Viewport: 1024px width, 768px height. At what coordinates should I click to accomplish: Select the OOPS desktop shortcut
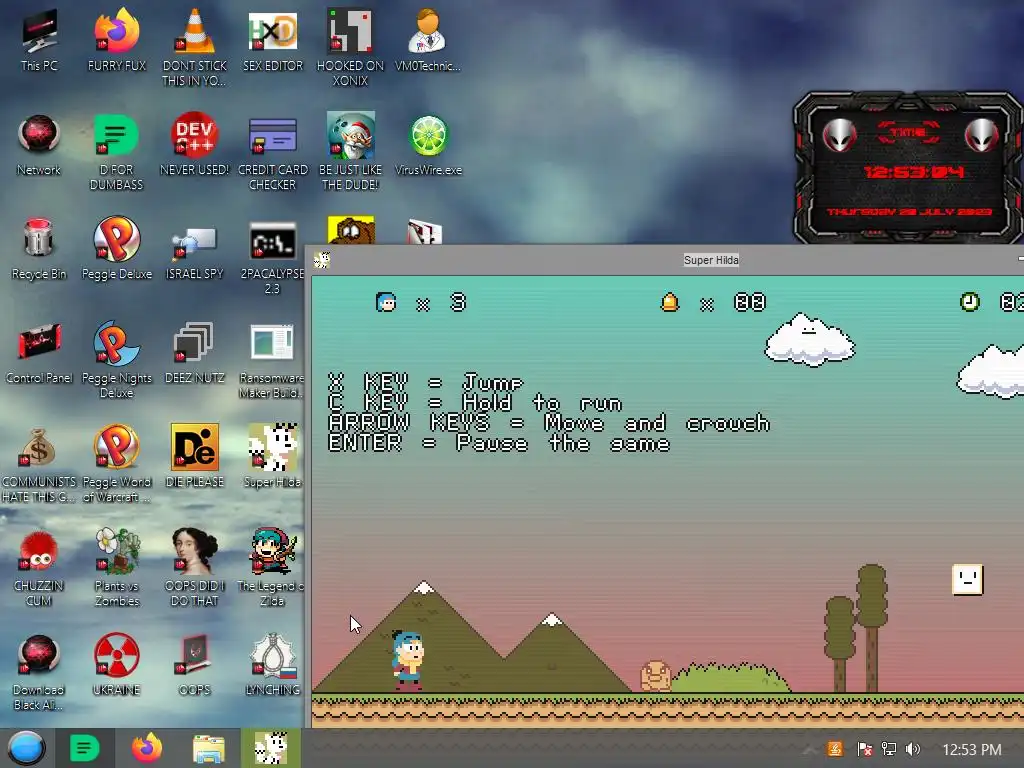195,664
